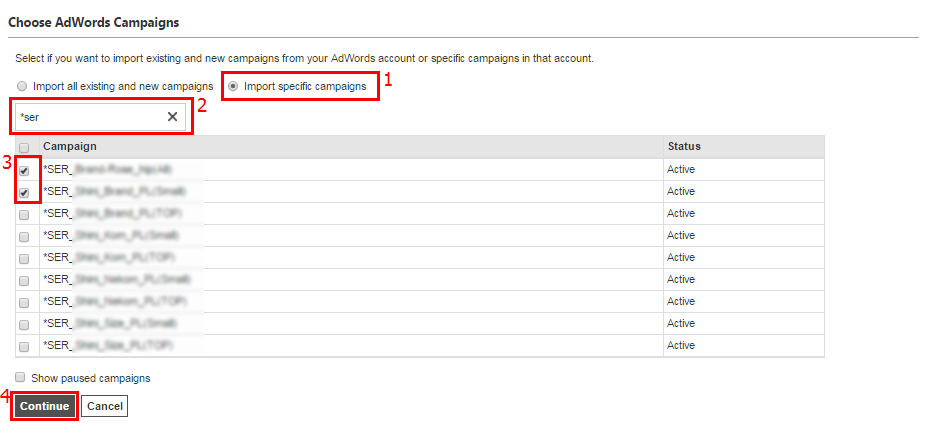The width and height of the screenshot is (944, 434).
Task: Check the third campaign row checkbox
Action: click(24, 214)
